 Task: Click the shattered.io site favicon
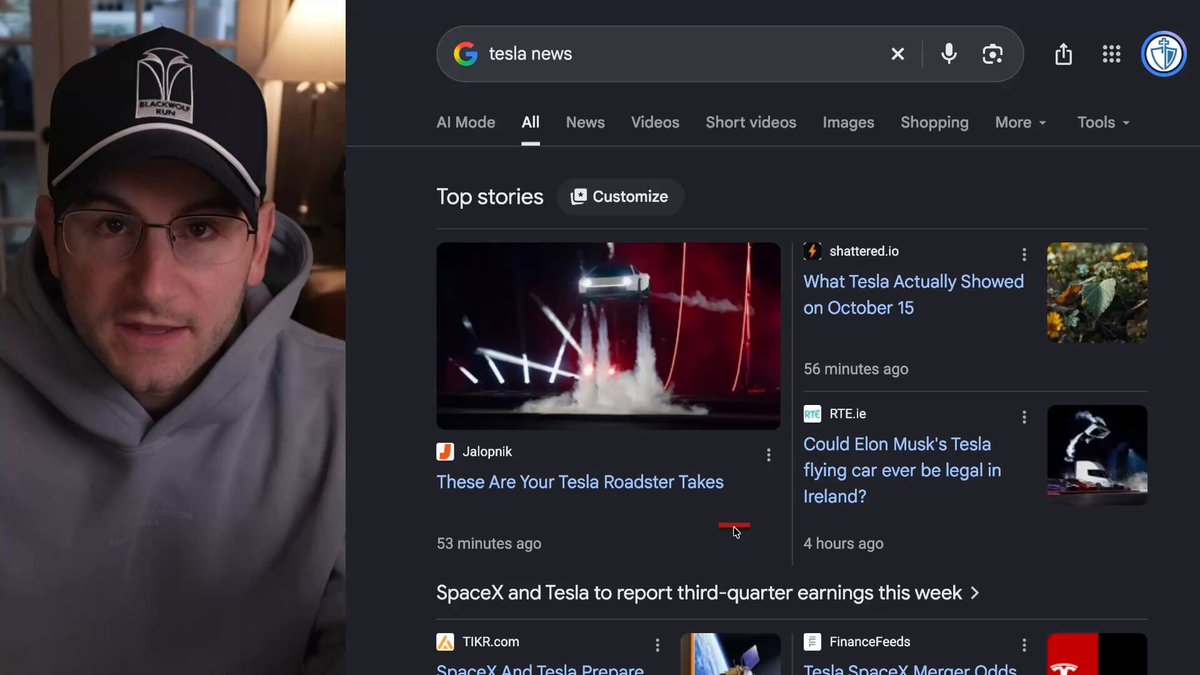click(812, 251)
